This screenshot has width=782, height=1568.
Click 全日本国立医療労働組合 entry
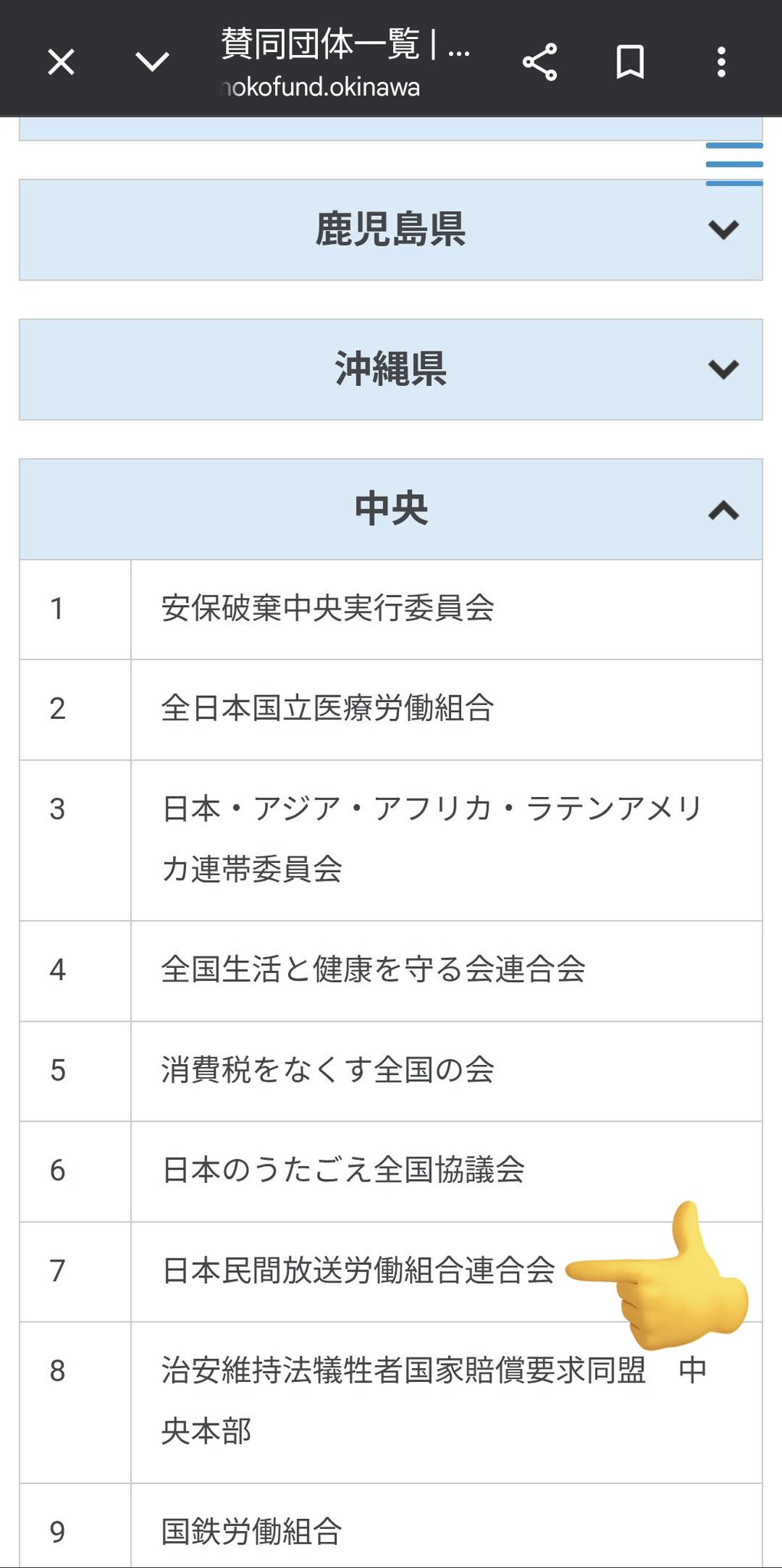pyautogui.click(x=328, y=709)
